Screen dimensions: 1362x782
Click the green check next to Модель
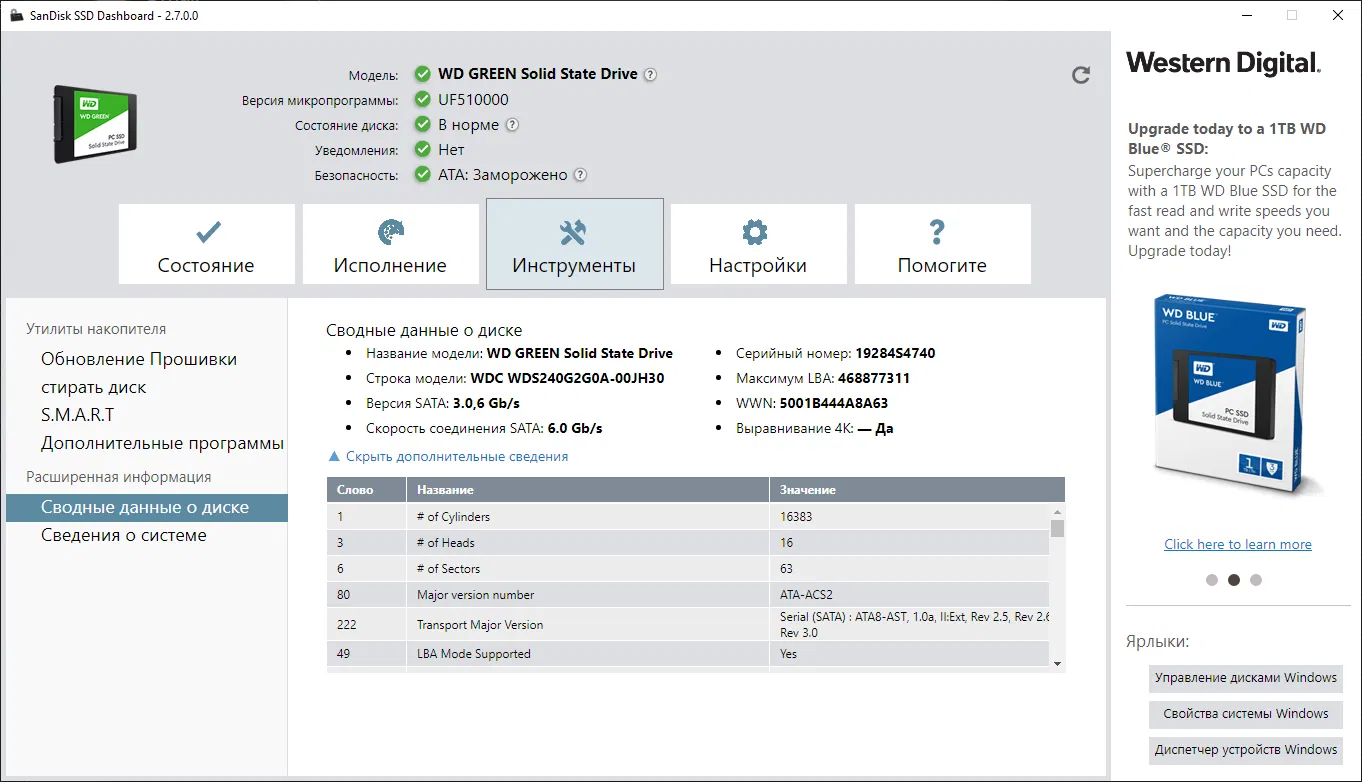tap(423, 75)
